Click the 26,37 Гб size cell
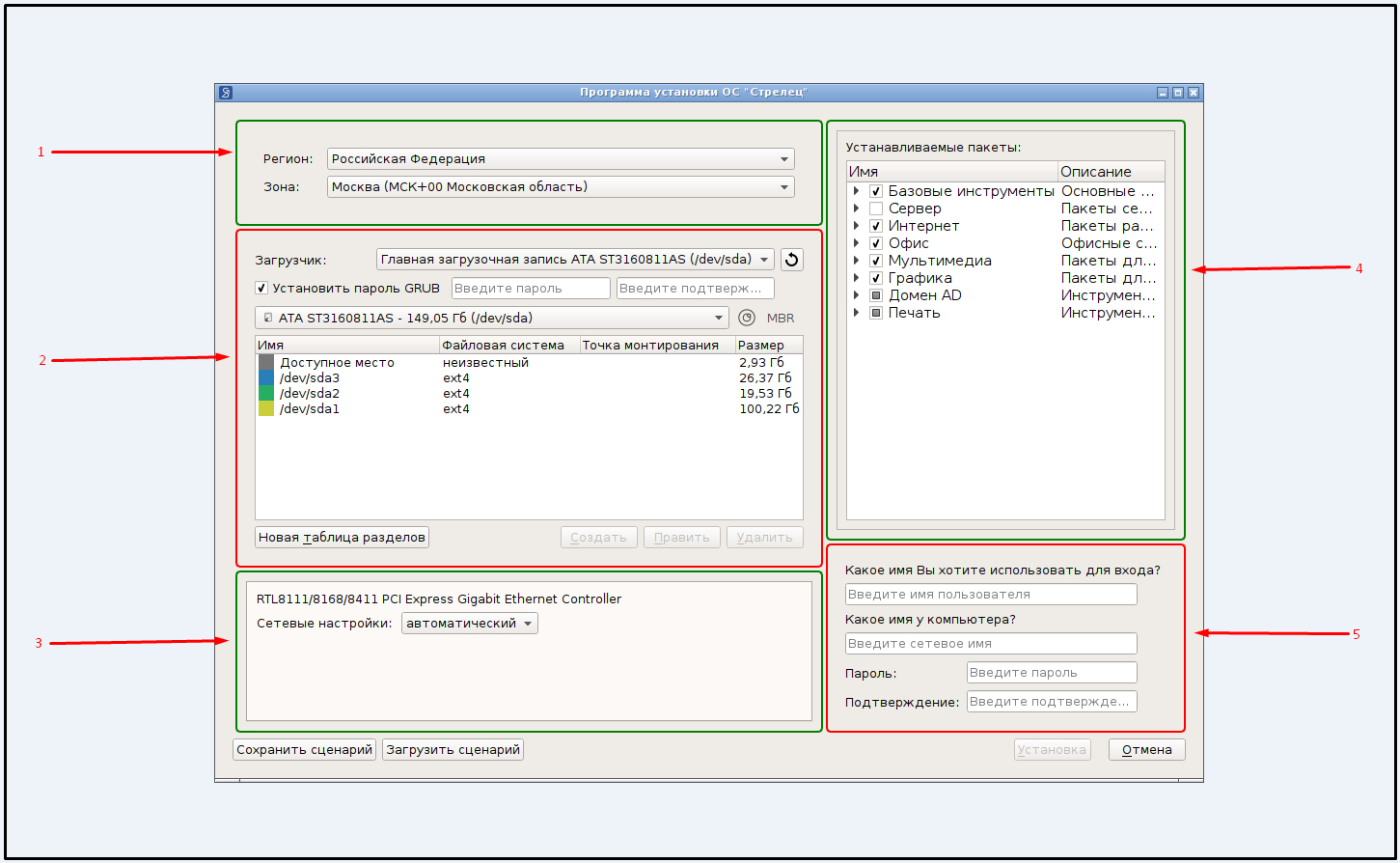This screenshot has height=863, width=1400. [x=765, y=378]
